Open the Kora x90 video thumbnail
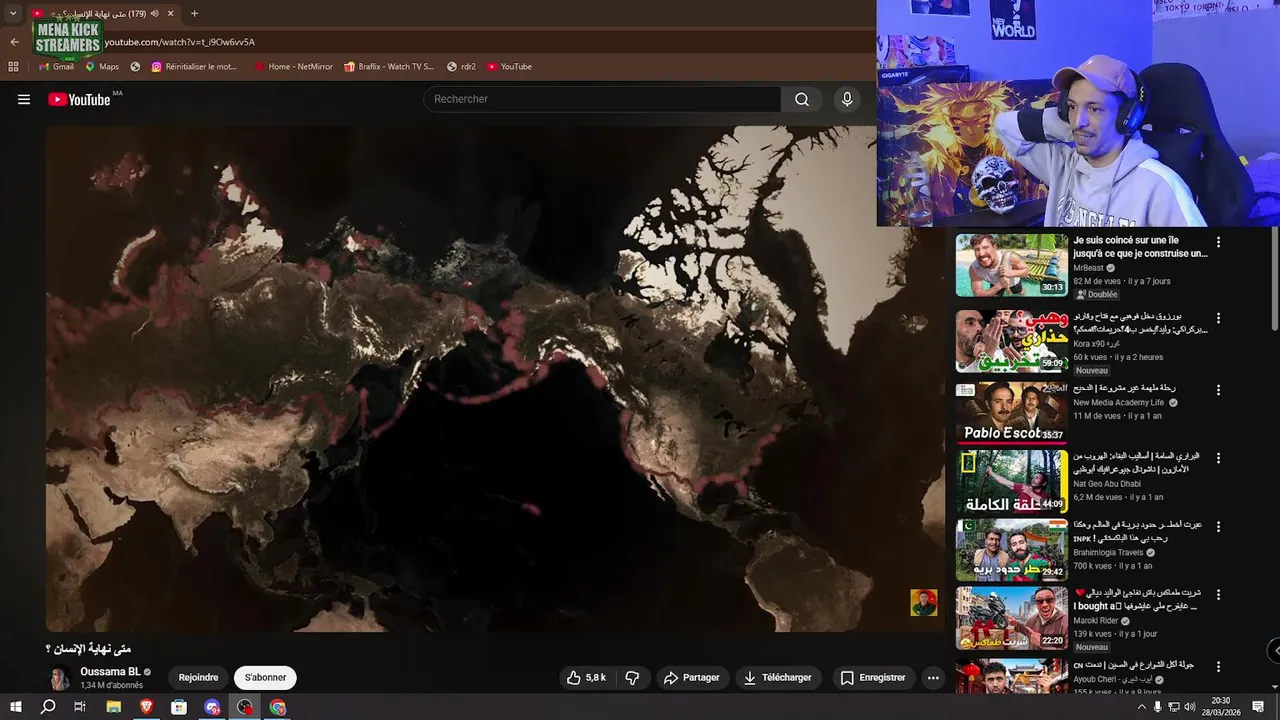 pos(1011,341)
